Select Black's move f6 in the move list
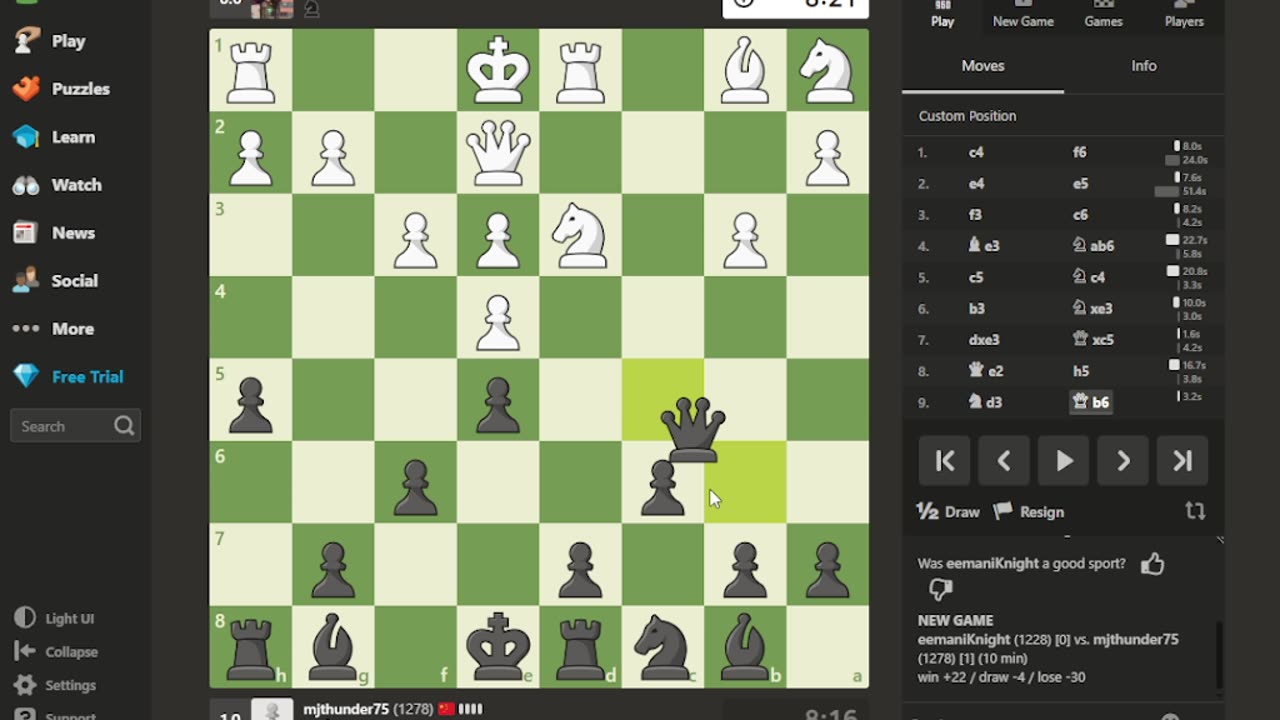This screenshot has width=1280, height=720. pyautogui.click(x=1079, y=153)
